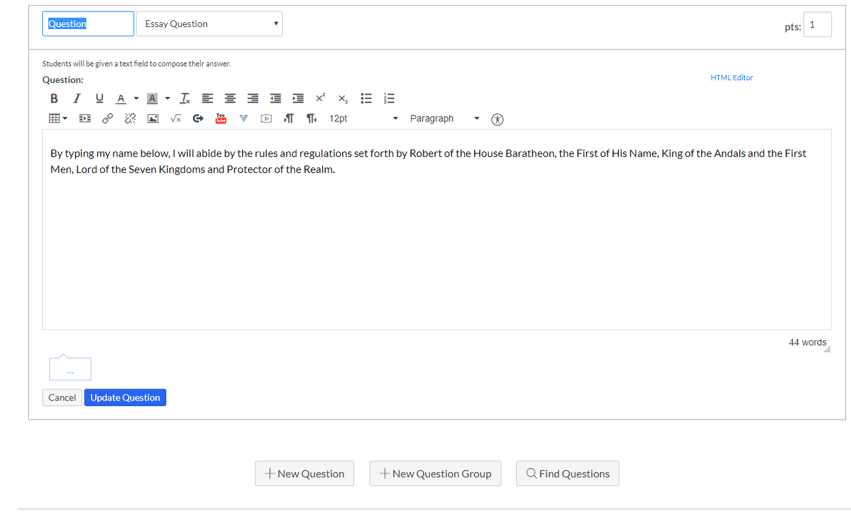Screen dimensions: 851x512
Task: Click the pts input field
Action: (817, 25)
